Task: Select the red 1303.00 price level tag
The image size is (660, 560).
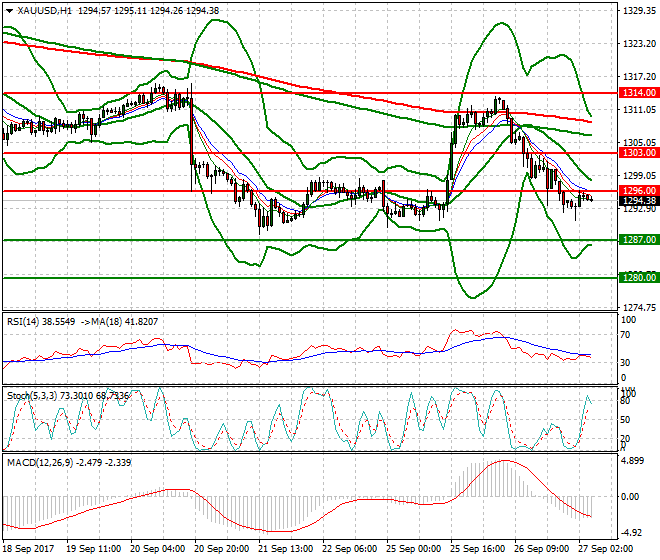Action: point(639,153)
